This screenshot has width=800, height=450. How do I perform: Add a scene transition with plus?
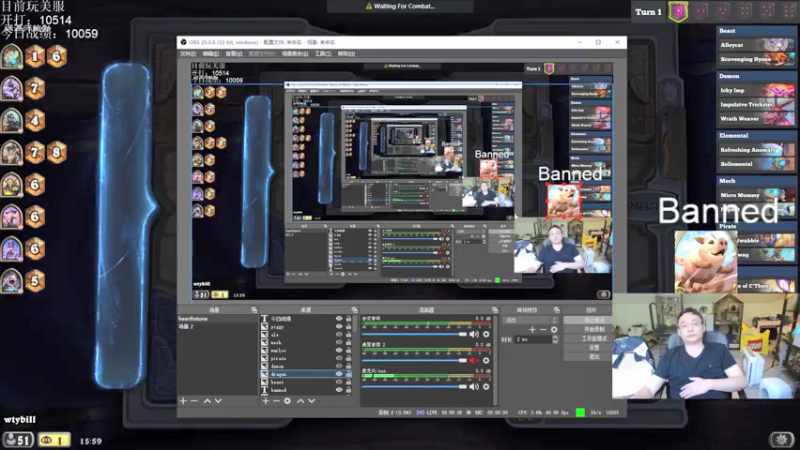532,330
